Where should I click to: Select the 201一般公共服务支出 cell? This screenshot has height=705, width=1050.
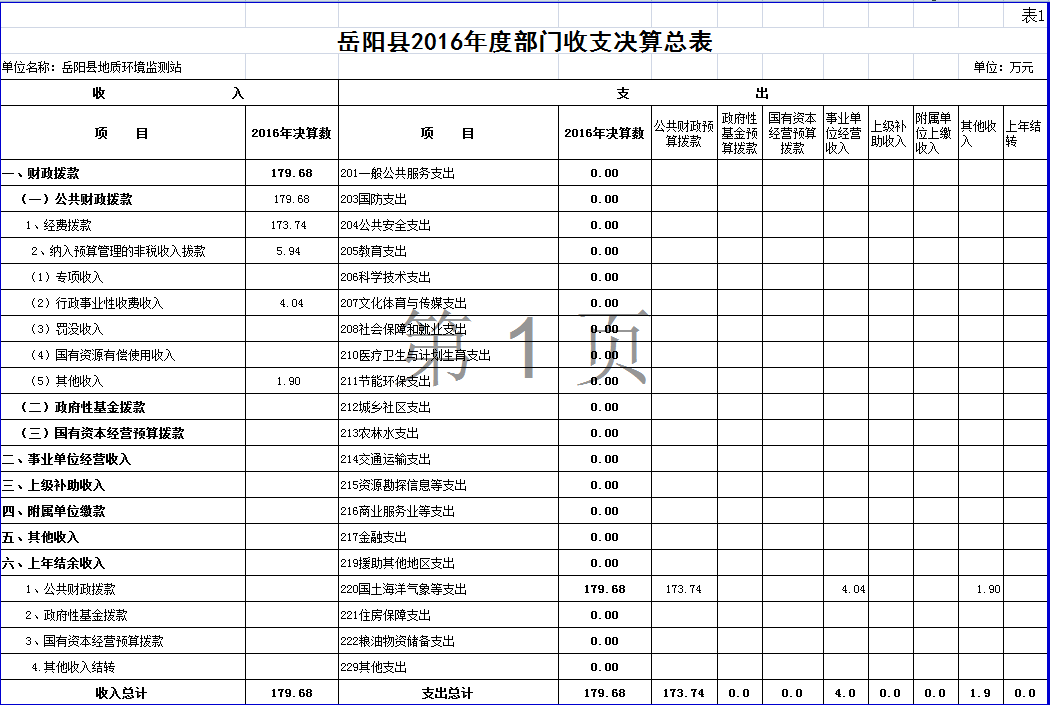coord(398,173)
